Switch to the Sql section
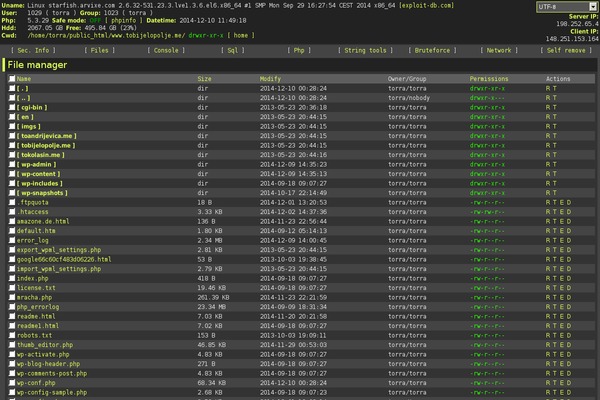The height and width of the screenshot is (400, 600). [x=233, y=50]
